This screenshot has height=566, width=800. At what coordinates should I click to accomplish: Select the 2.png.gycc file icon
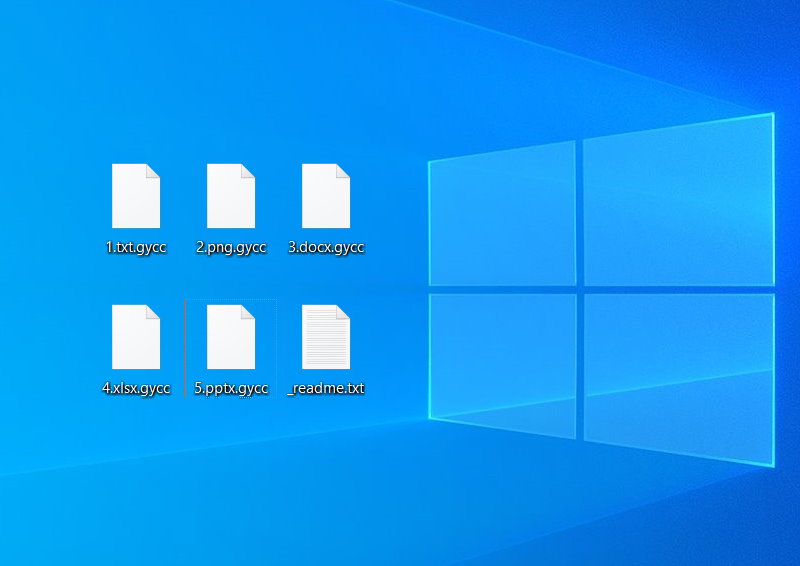pyautogui.click(x=231, y=196)
